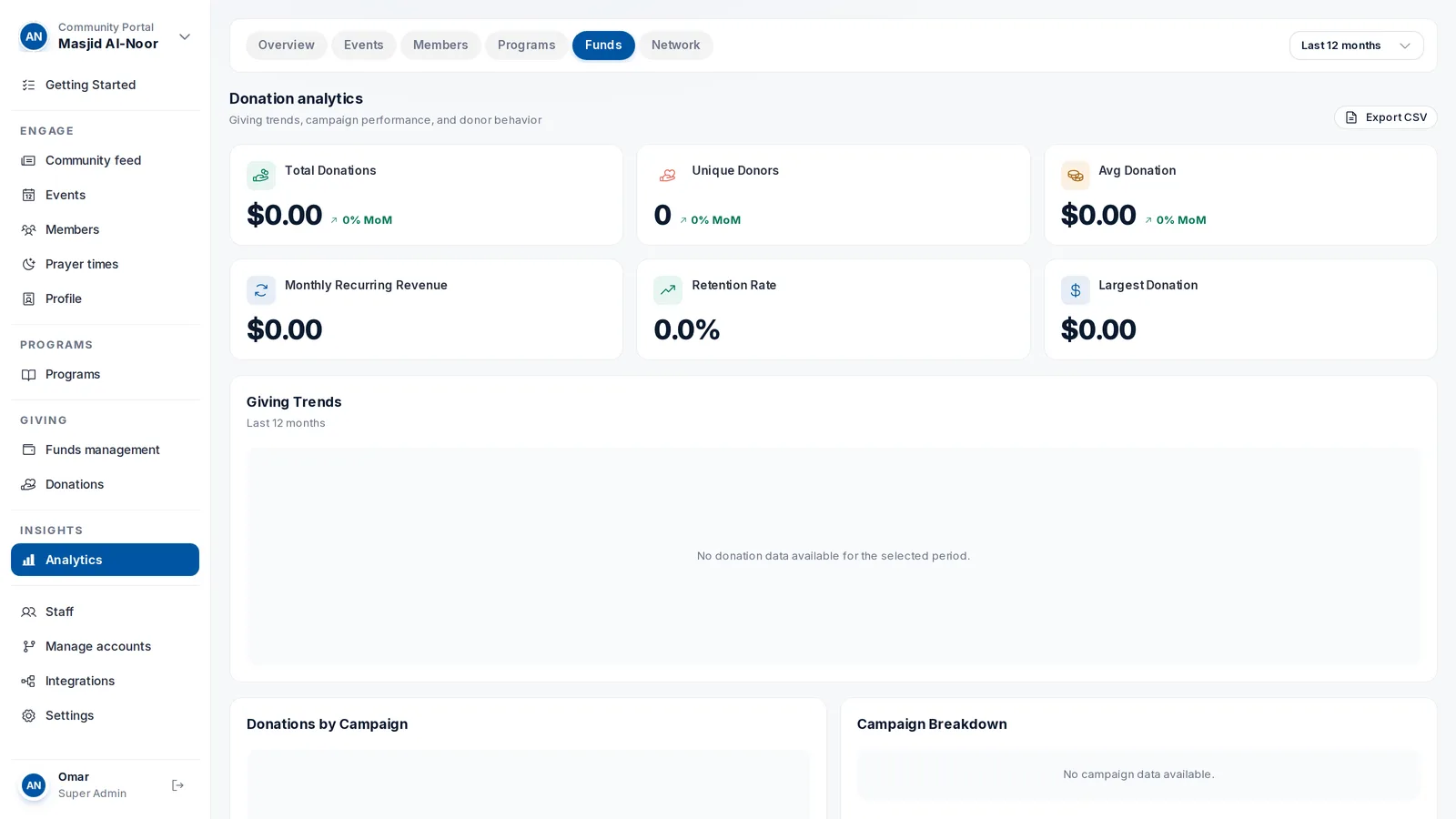Screen dimensions: 1456x819
Task: Expand the Masjid Al-Noor portal switcher chevron
Action: point(185,36)
